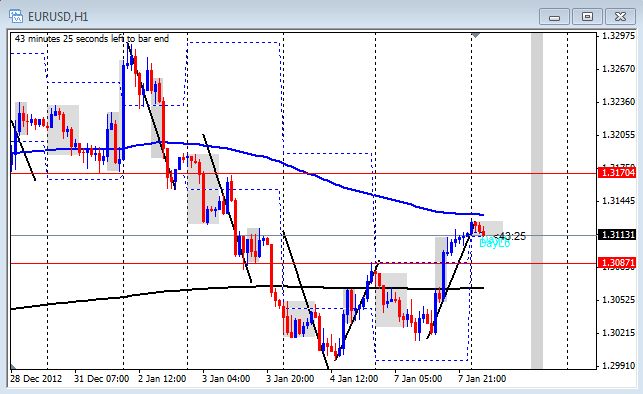The height and width of the screenshot is (394, 643).
Task: Click the 1.30215 price scale value
Action: click(x=618, y=333)
